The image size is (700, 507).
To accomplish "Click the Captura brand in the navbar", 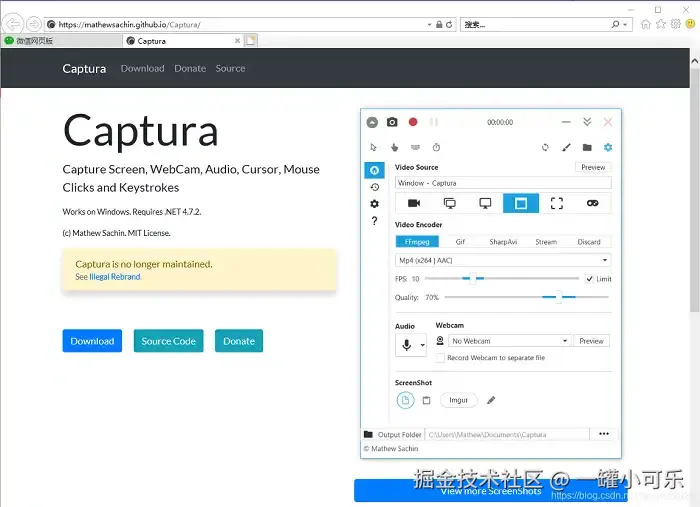I will pyautogui.click(x=84, y=69).
